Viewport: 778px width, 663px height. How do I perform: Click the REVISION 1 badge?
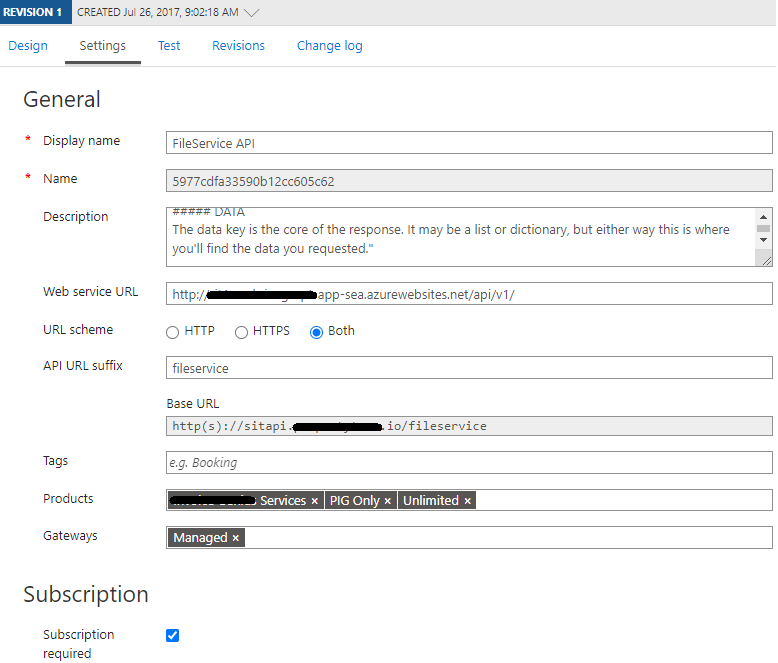pyautogui.click(x=36, y=12)
